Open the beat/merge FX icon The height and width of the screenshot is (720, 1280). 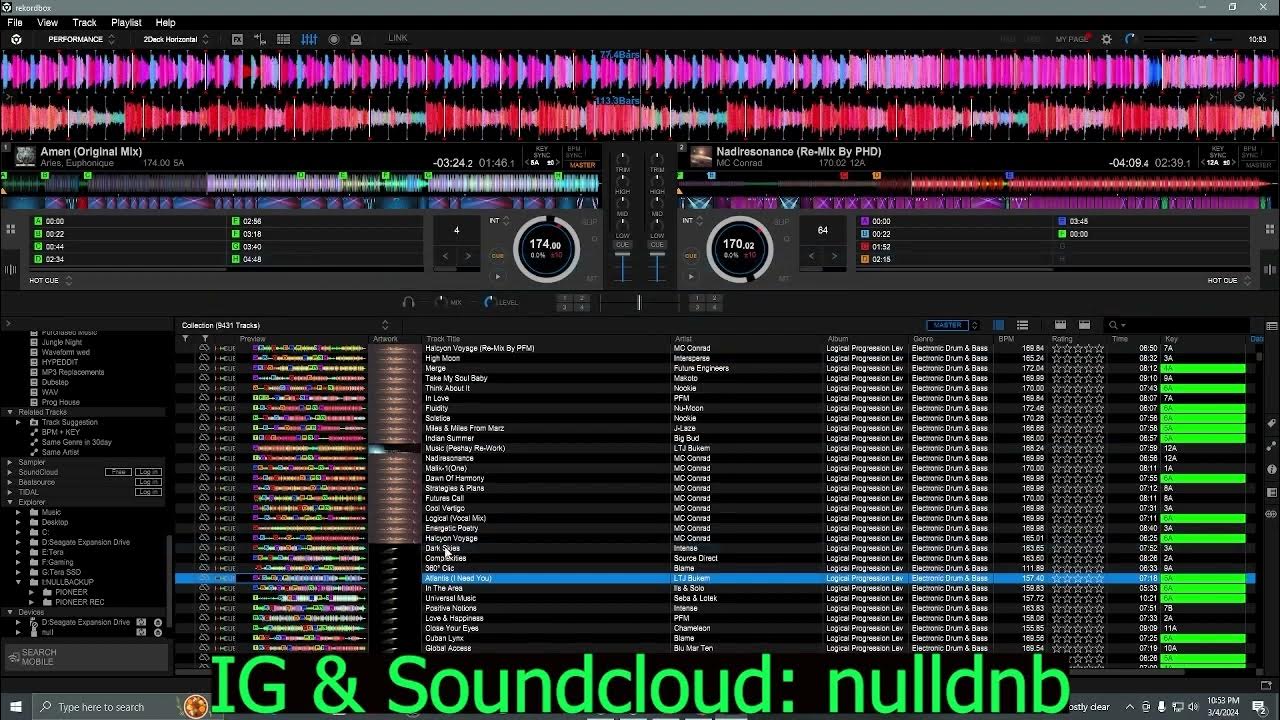click(260, 39)
